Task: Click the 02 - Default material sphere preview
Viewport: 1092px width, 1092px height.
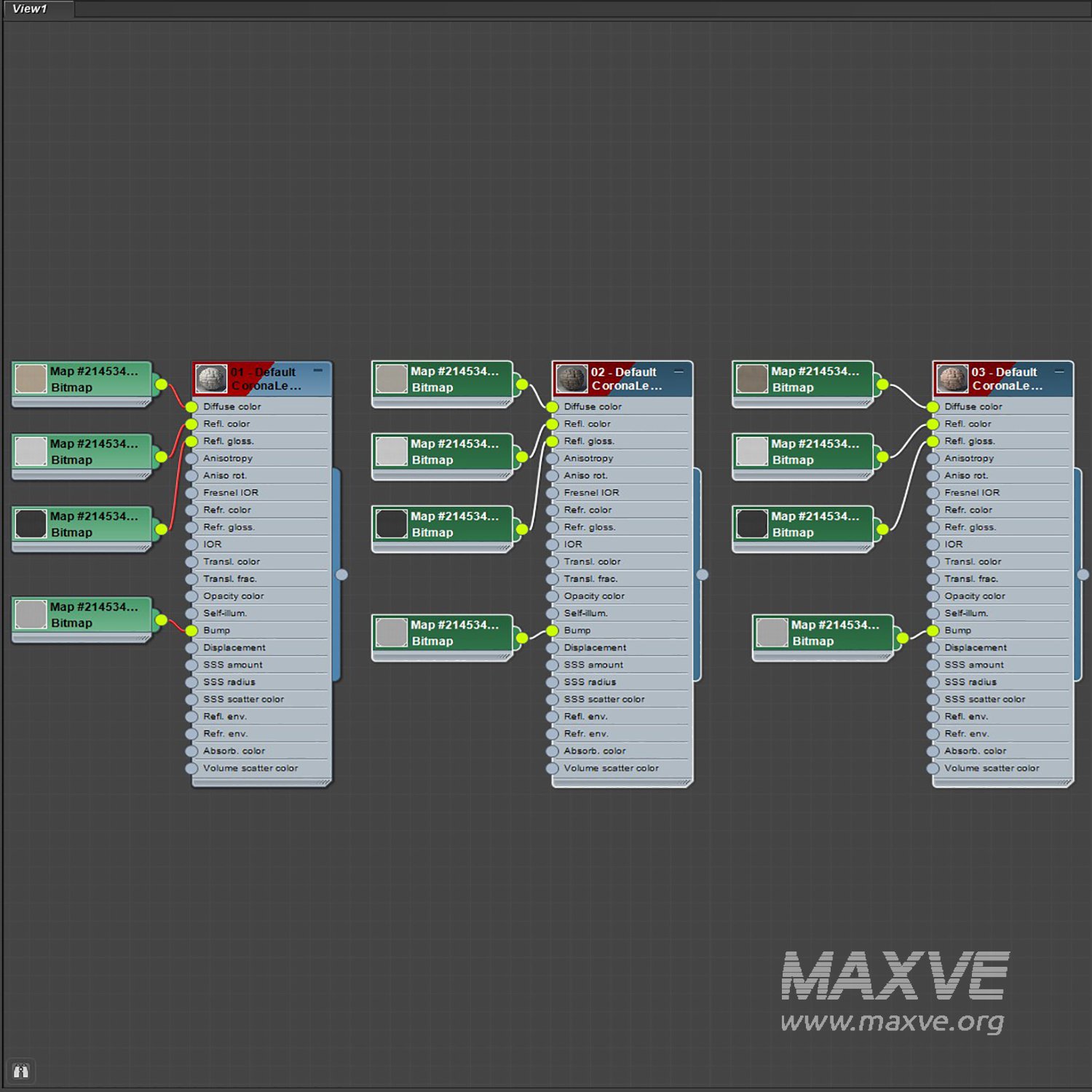Action: point(571,379)
